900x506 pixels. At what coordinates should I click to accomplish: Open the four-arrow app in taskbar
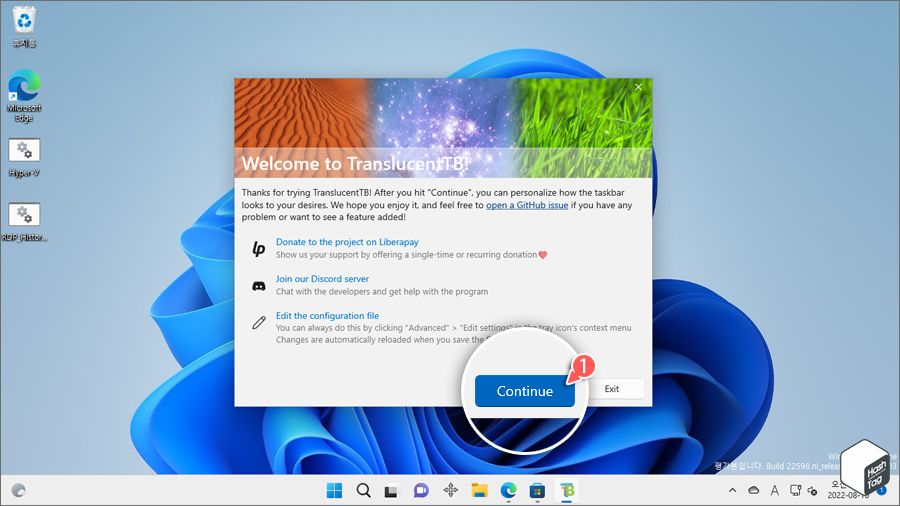click(x=451, y=490)
